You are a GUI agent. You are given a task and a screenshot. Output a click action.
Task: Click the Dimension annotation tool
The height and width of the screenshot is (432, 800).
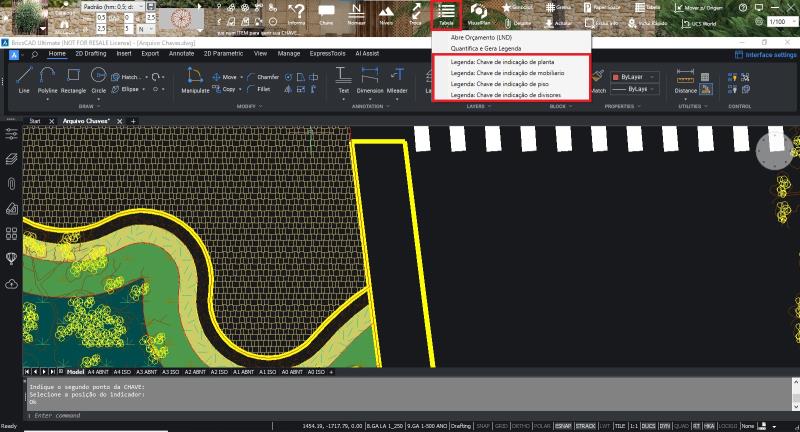coord(370,79)
